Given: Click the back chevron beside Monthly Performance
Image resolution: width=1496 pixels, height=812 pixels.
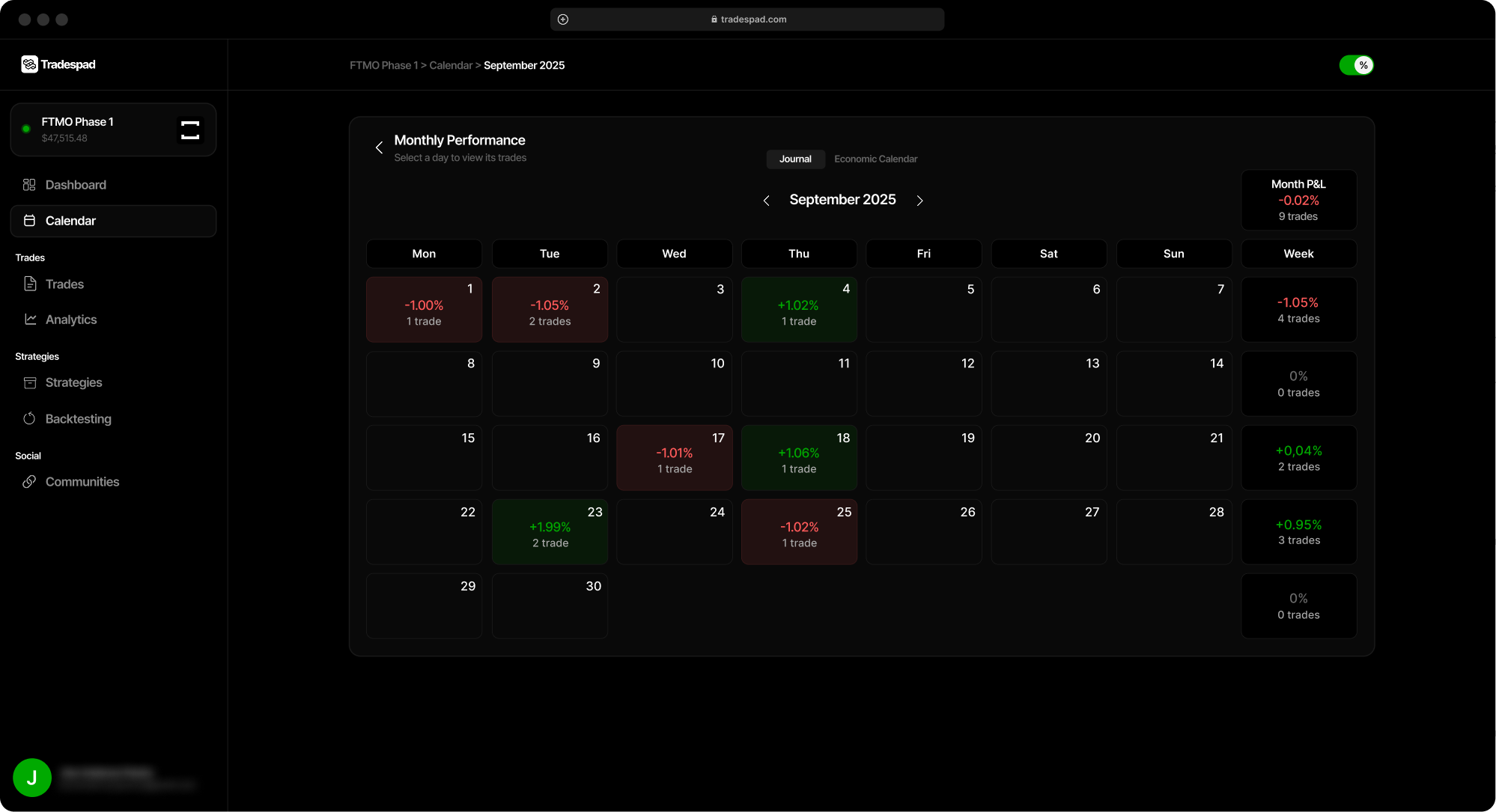Looking at the screenshot, I should coord(380,147).
